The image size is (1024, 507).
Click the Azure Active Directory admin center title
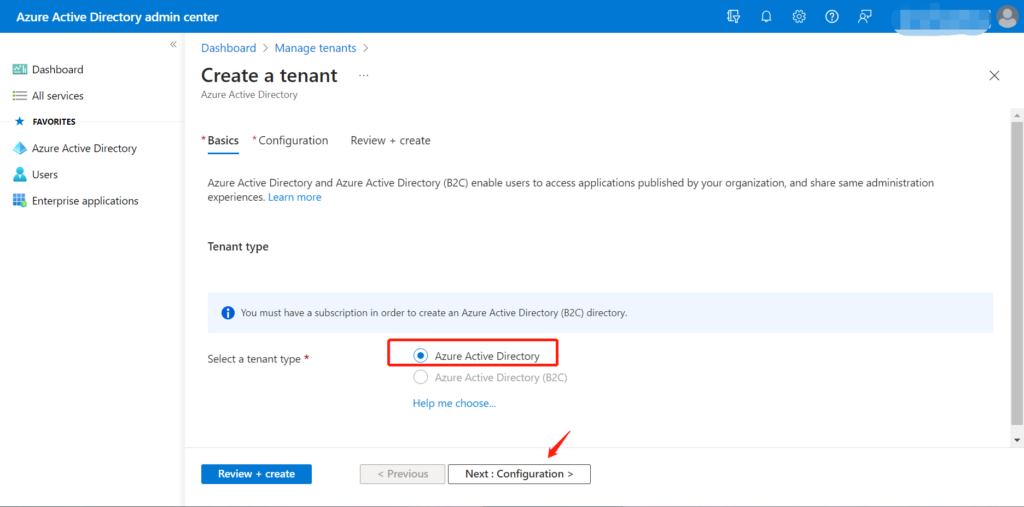coord(118,17)
